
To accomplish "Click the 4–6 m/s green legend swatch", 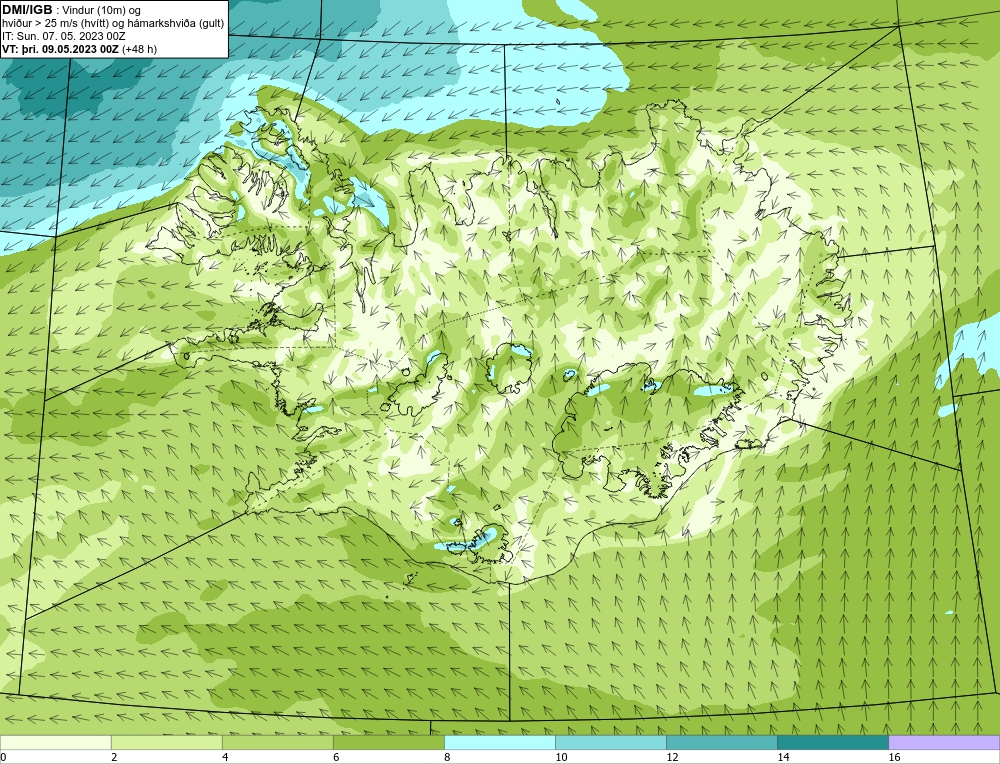I will 277,742.
